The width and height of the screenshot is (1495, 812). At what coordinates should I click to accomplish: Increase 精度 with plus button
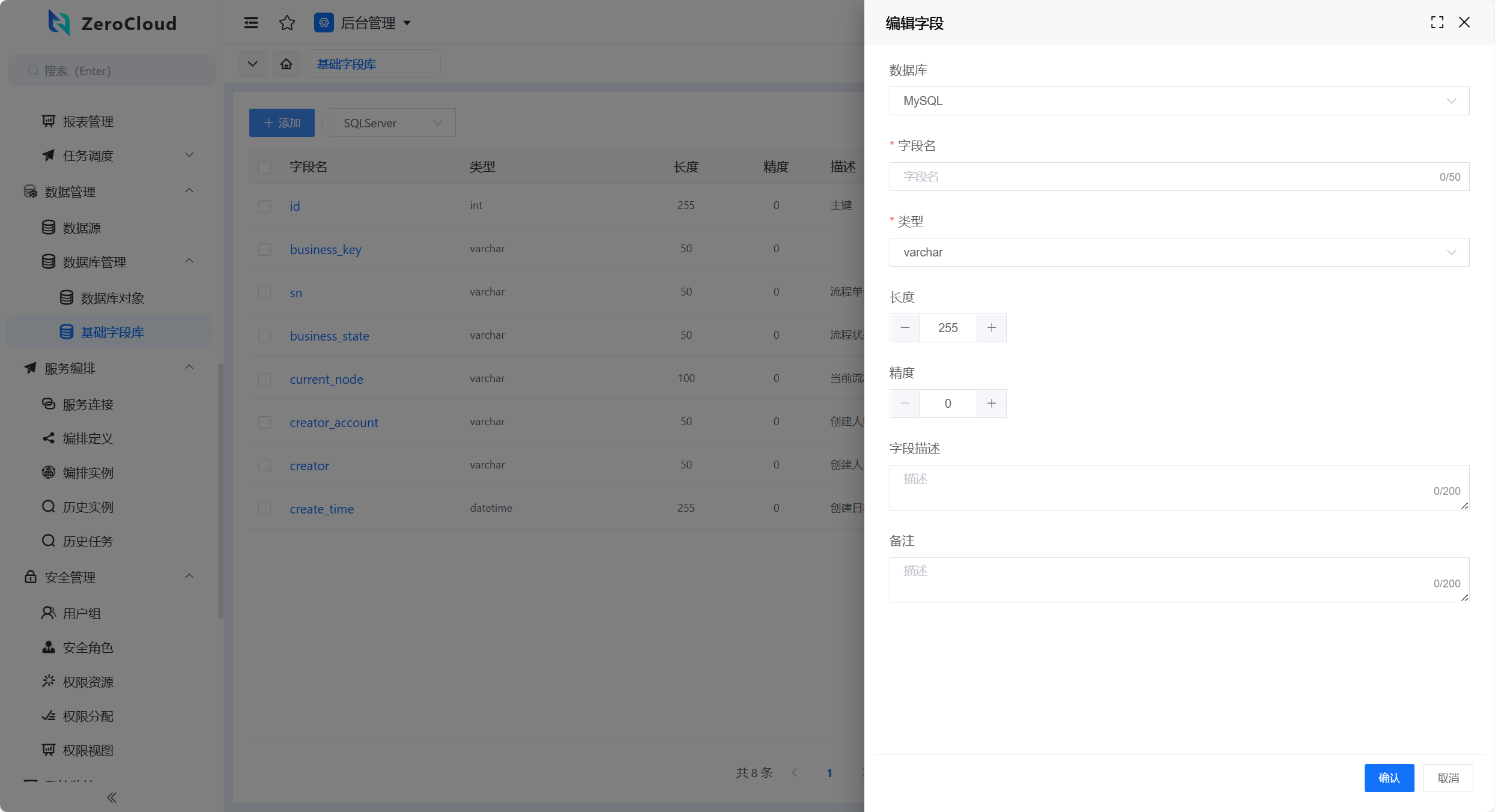[x=991, y=404]
